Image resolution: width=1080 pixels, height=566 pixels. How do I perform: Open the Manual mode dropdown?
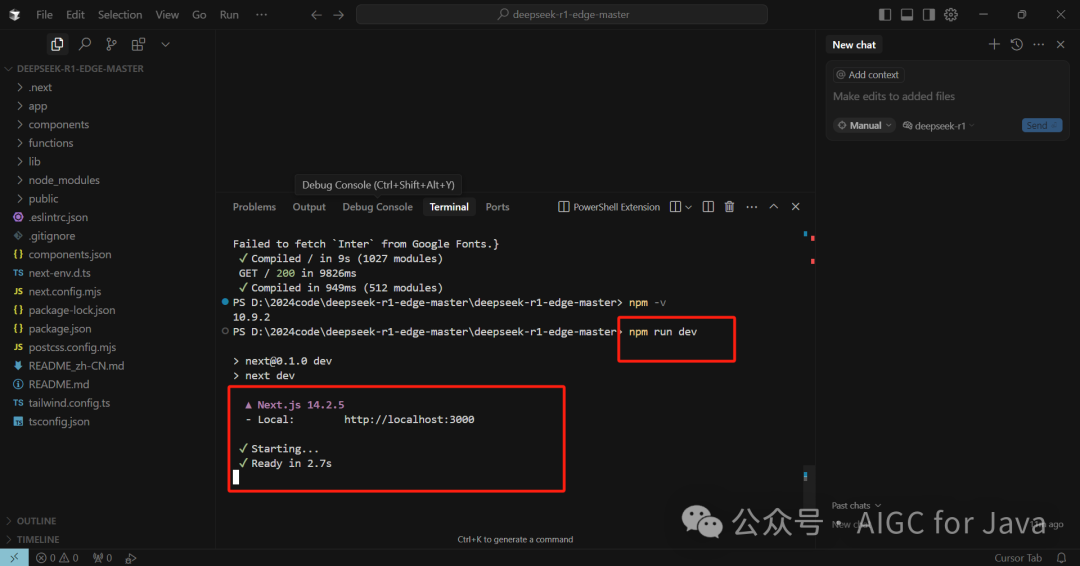point(864,125)
